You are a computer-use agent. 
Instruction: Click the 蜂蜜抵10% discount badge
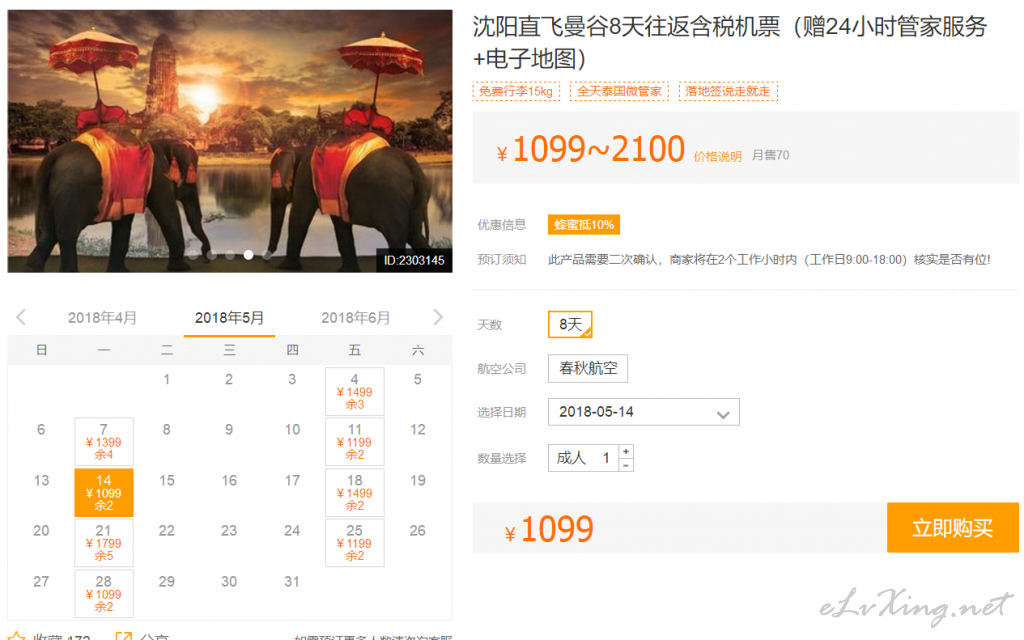(584, 225)
